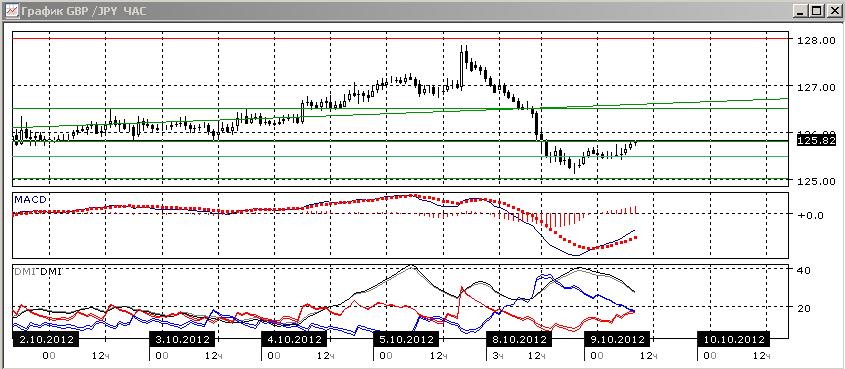Click the 10.10.2012 date marker

(x=733, y=339)
